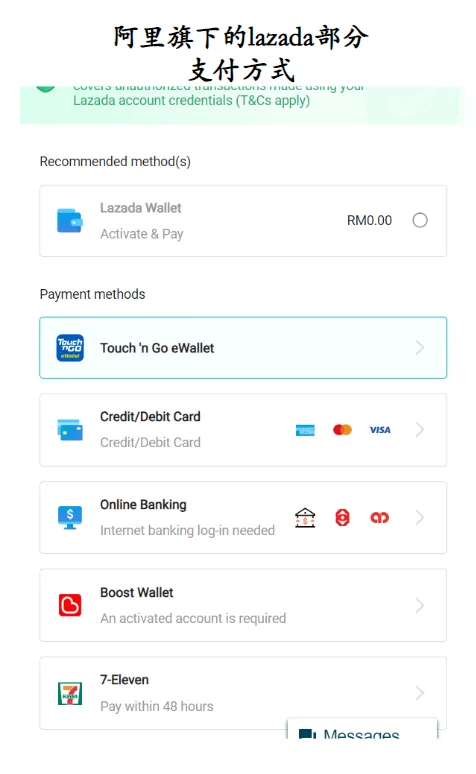This screenshot has height=774, width=476.
Task: Open Boost Wallet chevron arrow
Action: [x=420, y=605]
